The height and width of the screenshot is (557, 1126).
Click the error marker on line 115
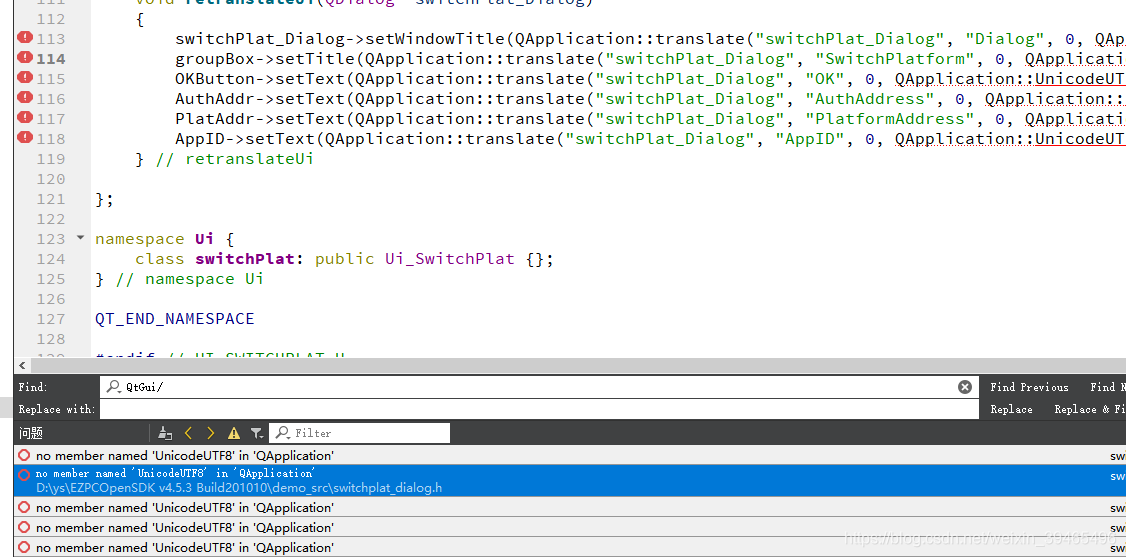(25, 78)
